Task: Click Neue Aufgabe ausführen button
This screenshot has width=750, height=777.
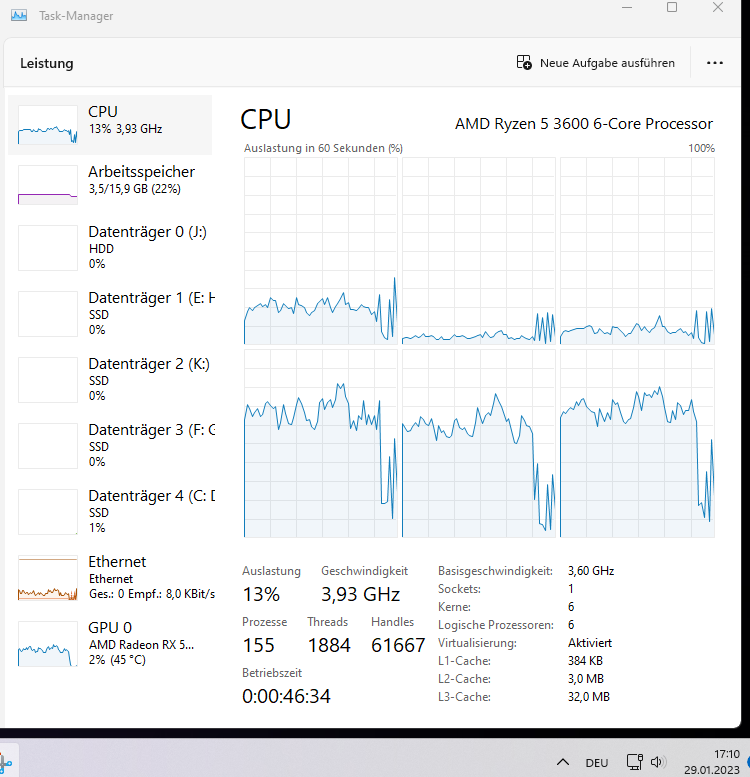Action: coord(595,63)
